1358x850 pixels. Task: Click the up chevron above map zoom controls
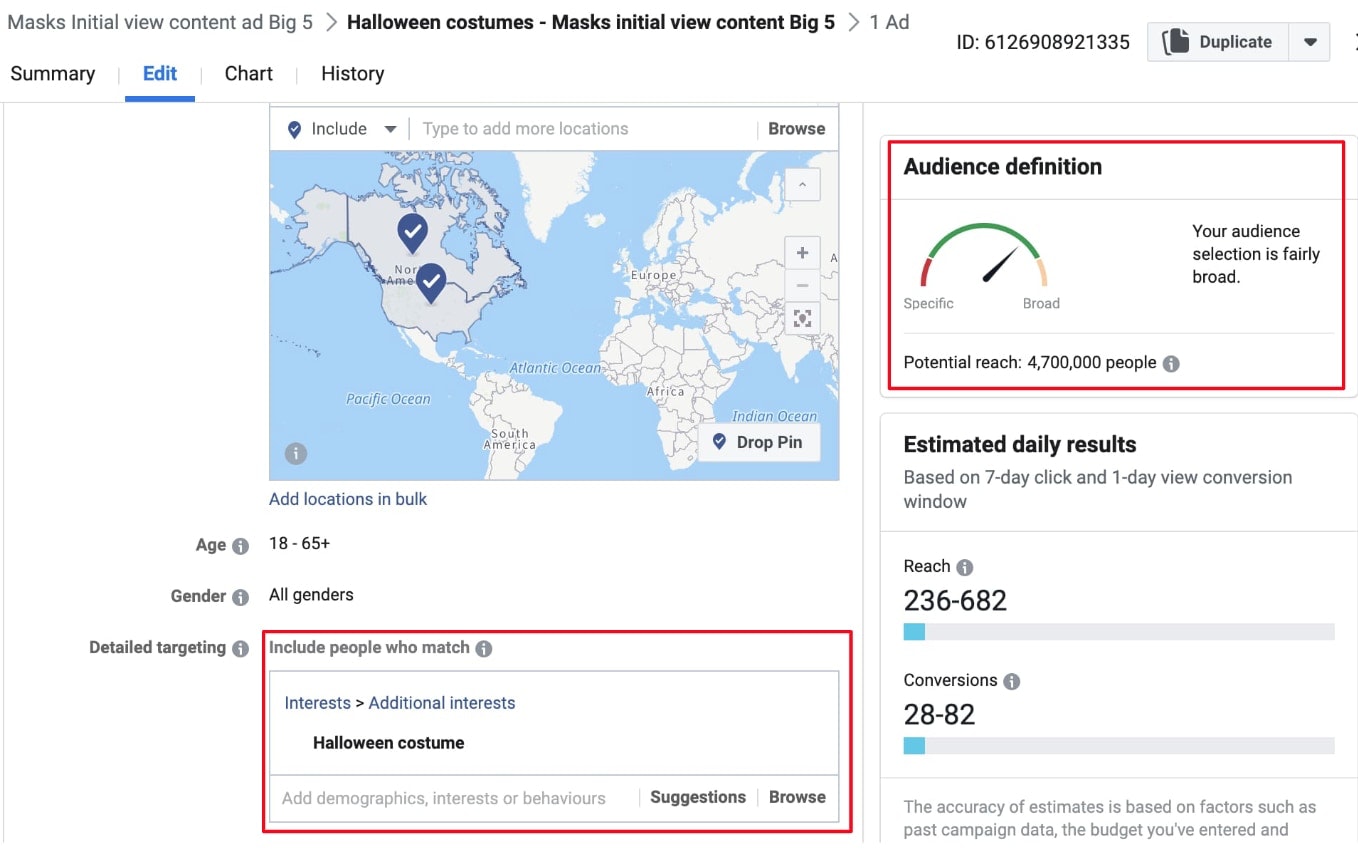click(803, 184)
